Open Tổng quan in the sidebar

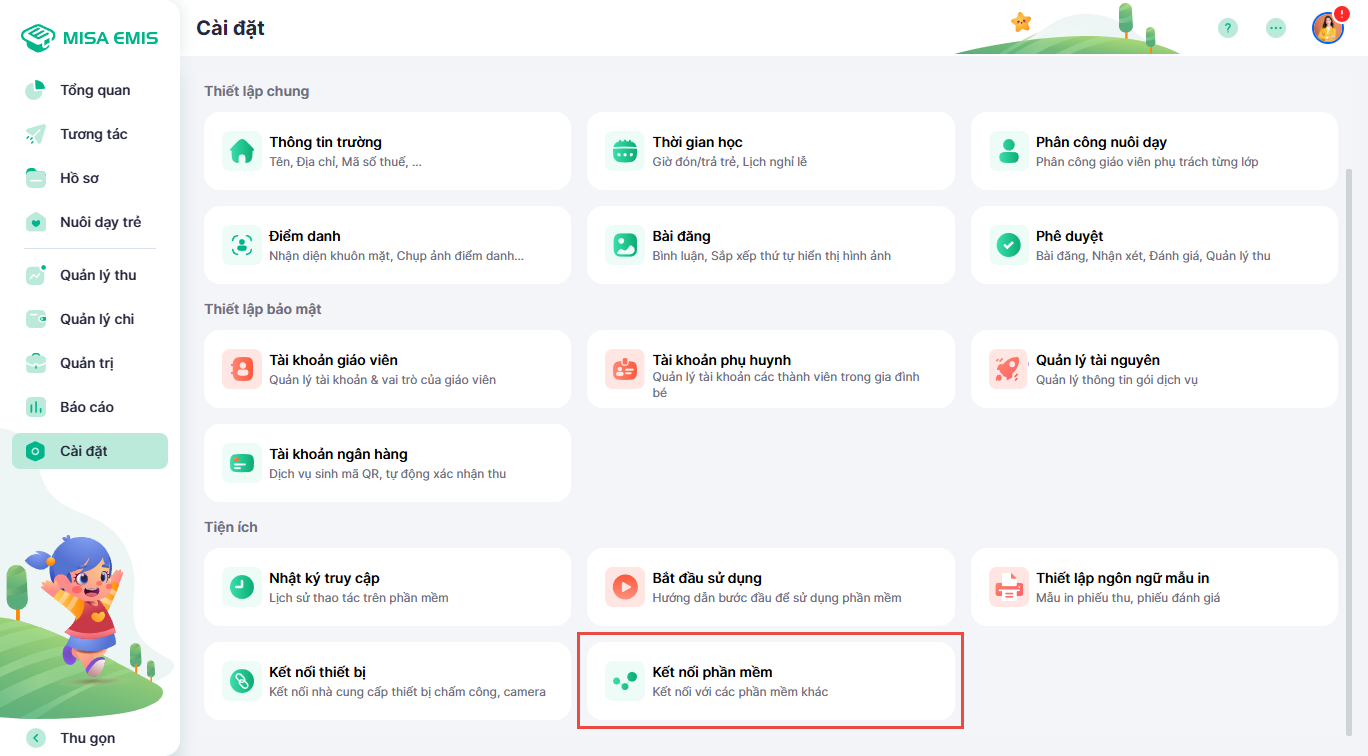tap(94, 90)
